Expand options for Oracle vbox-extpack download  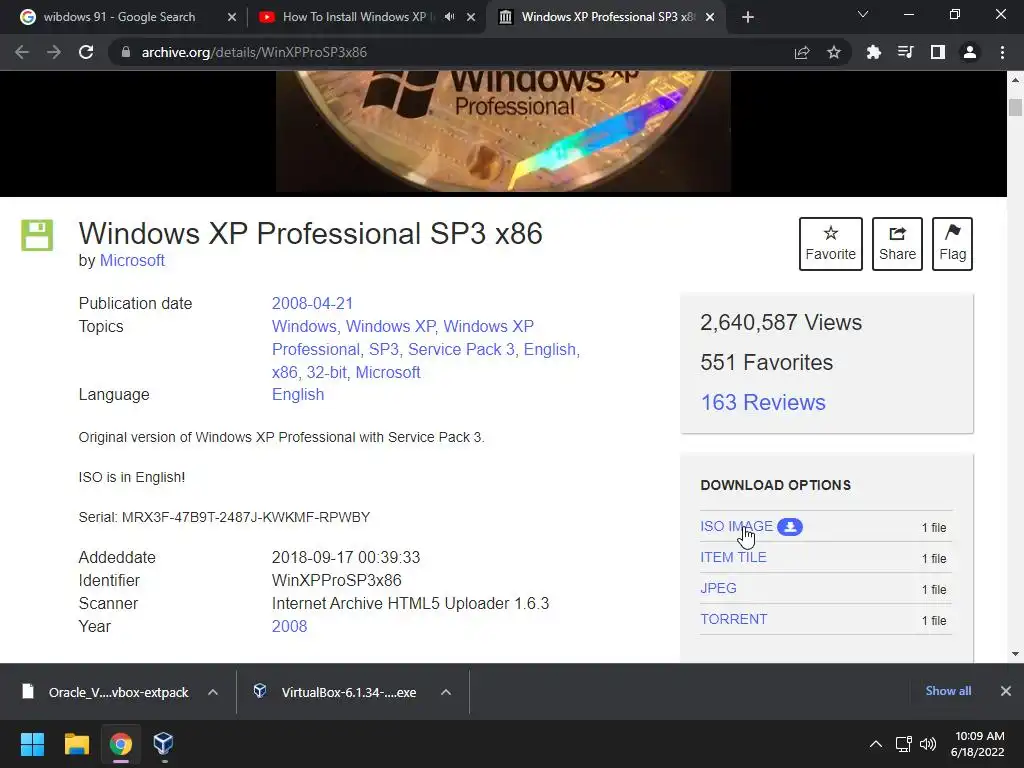pos(213,692)
